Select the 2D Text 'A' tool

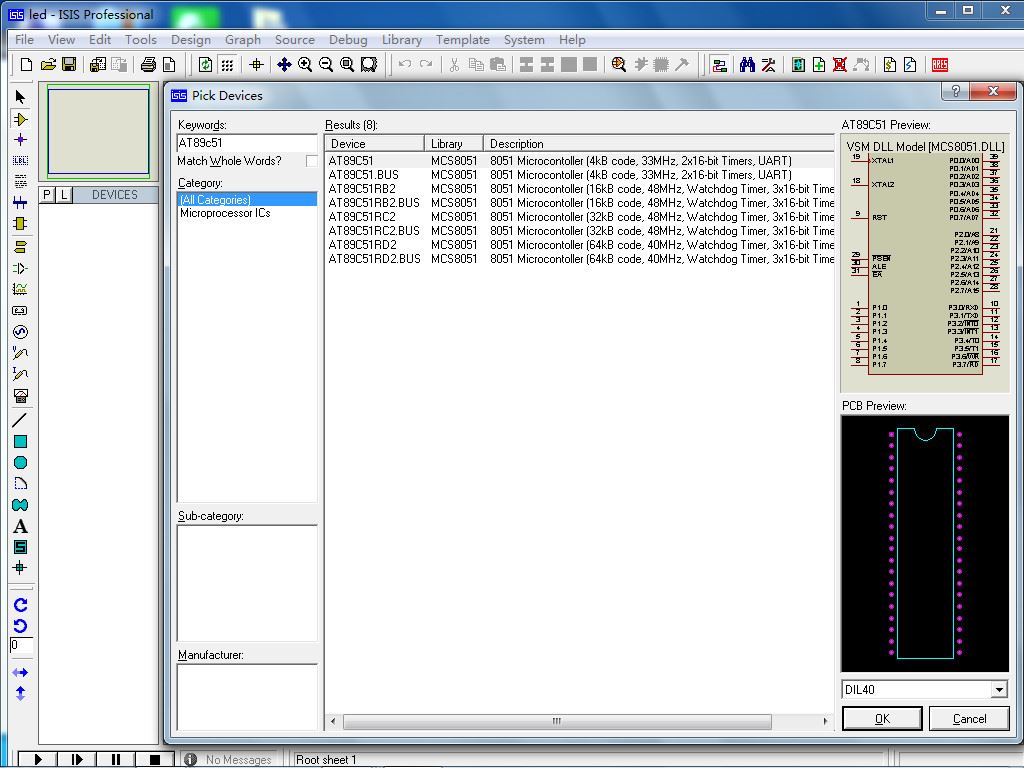coord(20,526)
